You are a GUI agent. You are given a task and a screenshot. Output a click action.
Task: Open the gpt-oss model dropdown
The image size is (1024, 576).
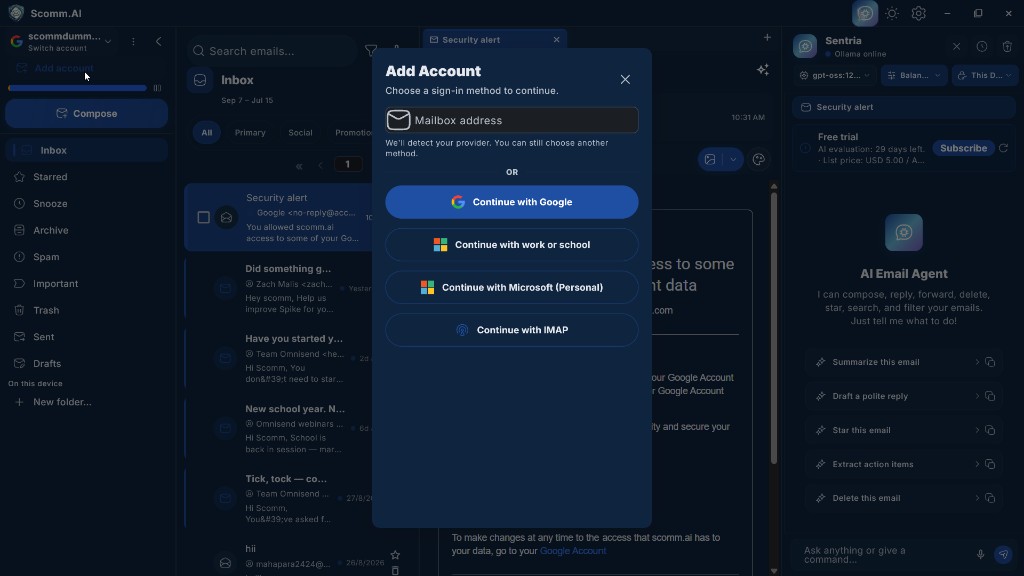pos(835,75)
